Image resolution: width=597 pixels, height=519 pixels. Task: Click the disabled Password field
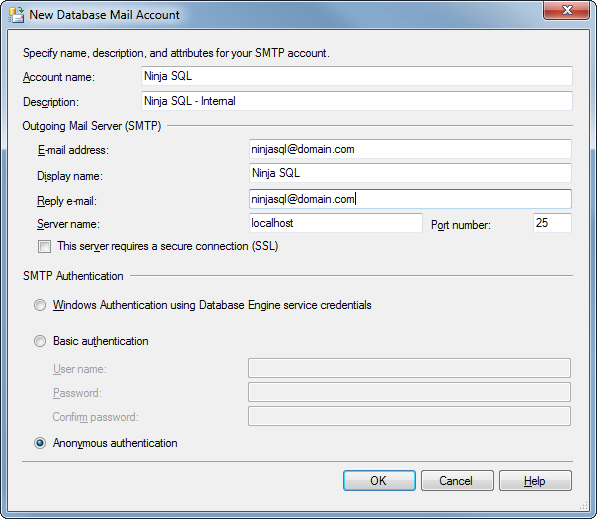[x=409, y=392]
